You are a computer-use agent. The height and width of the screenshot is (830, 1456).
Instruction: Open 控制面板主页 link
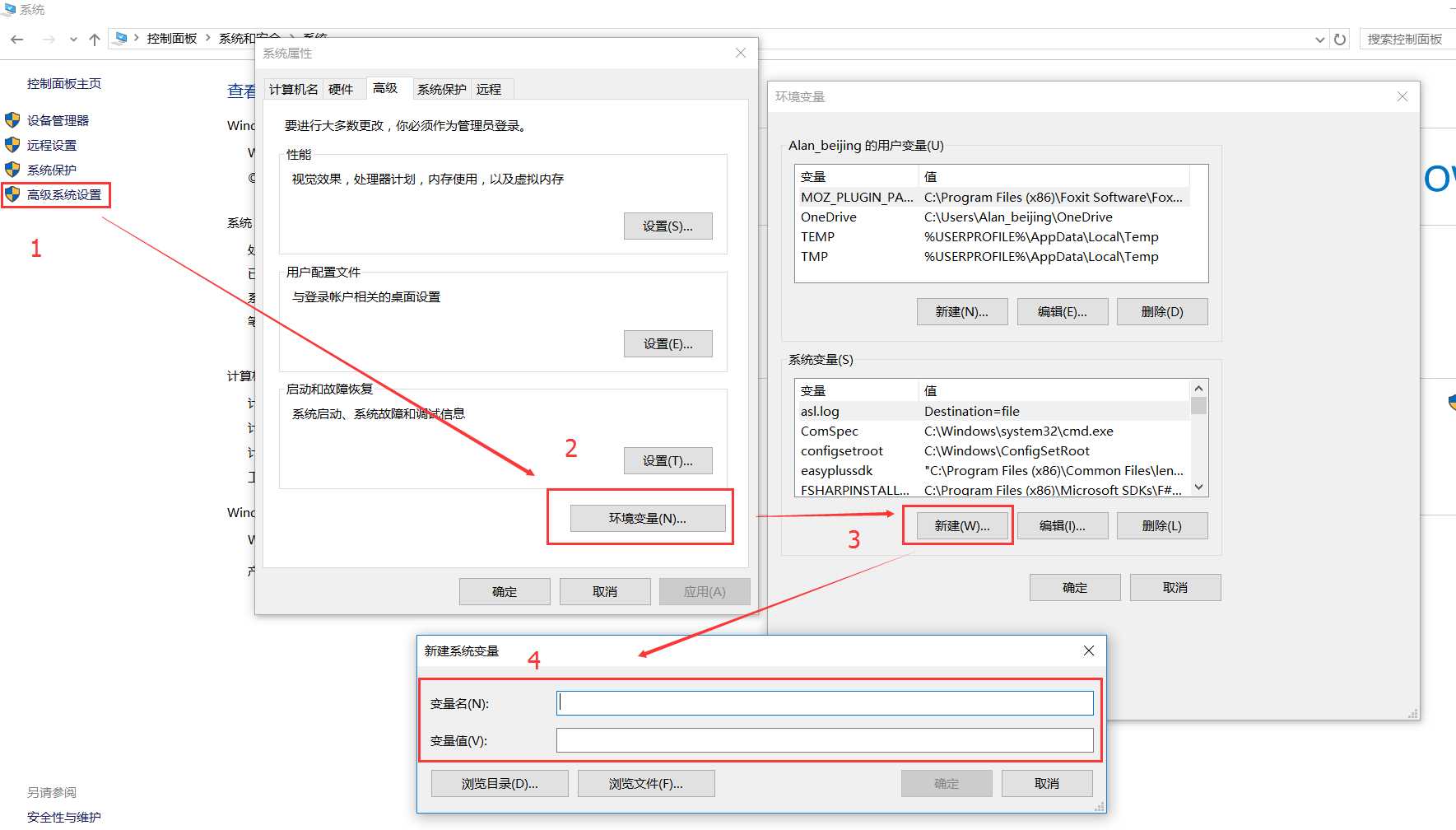coord(64,83)
